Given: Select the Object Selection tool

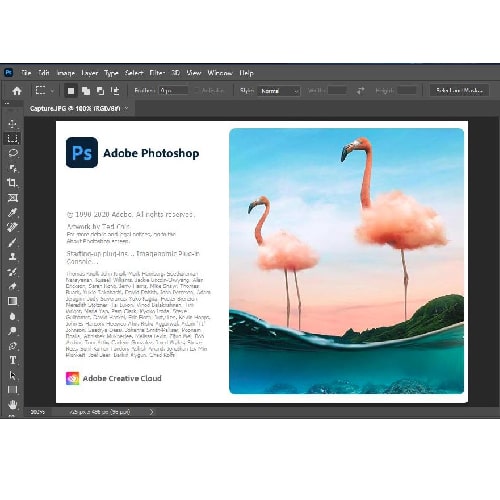Looking at the screenshot, I should (13, 168).
